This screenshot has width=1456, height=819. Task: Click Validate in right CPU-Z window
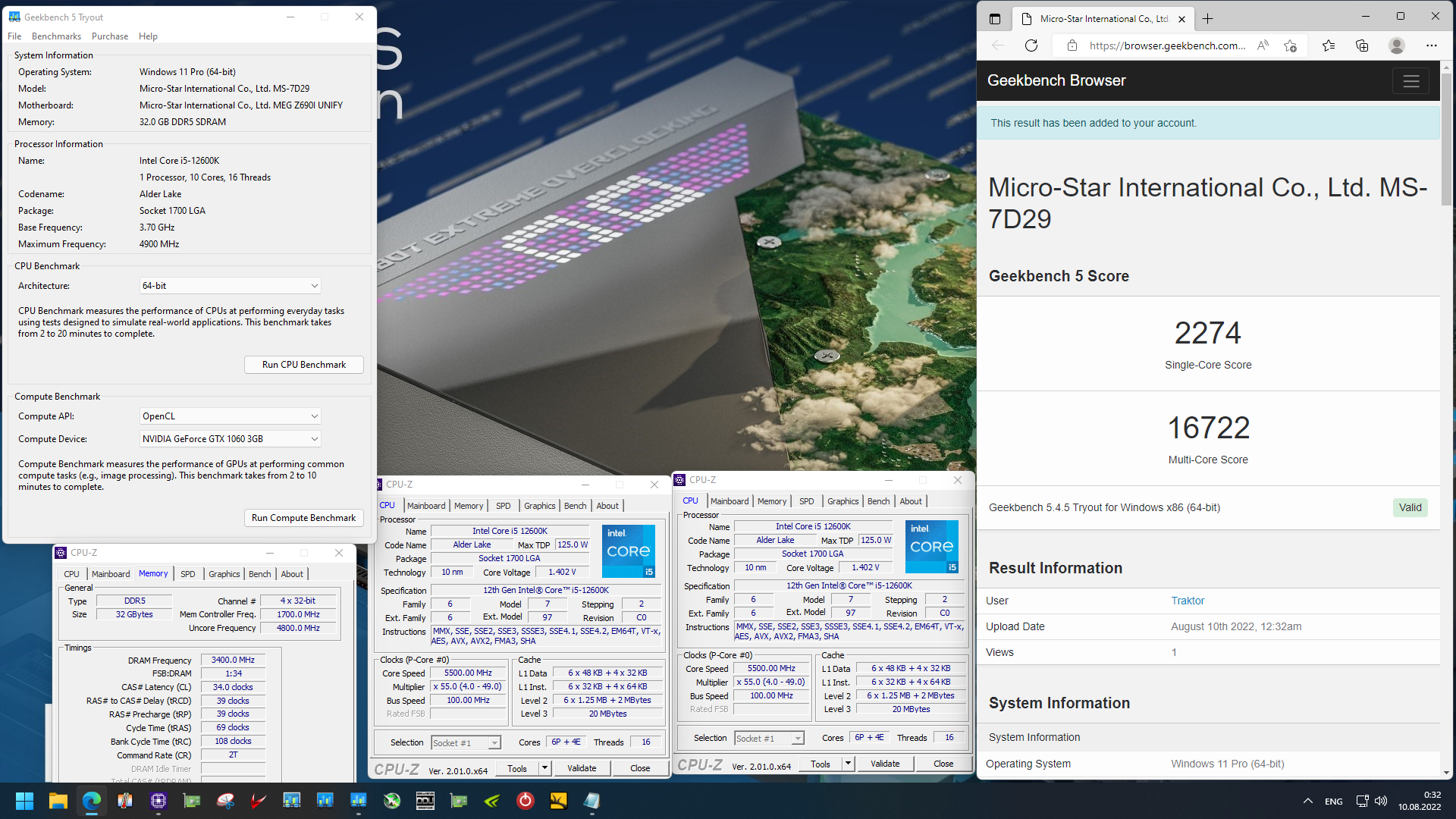pyautogui.click(x=885, y=764)
